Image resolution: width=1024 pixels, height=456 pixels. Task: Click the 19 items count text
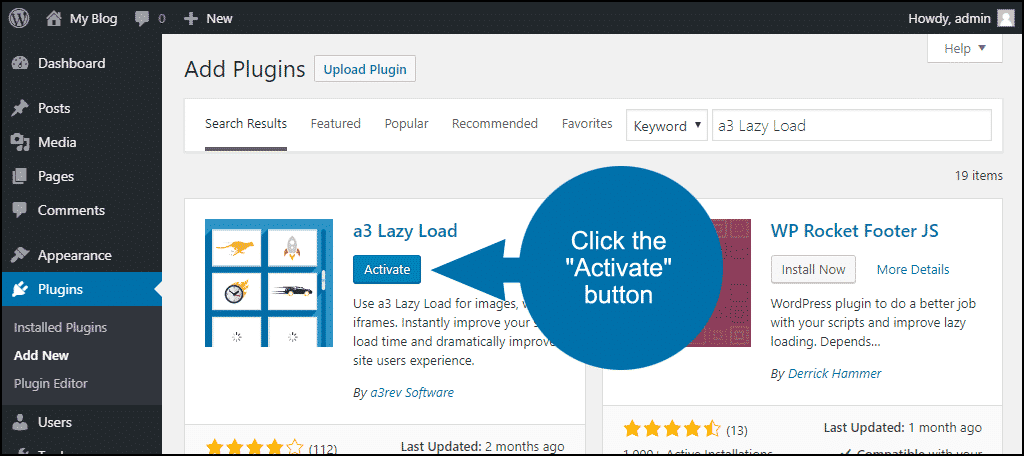click(978, 175)
